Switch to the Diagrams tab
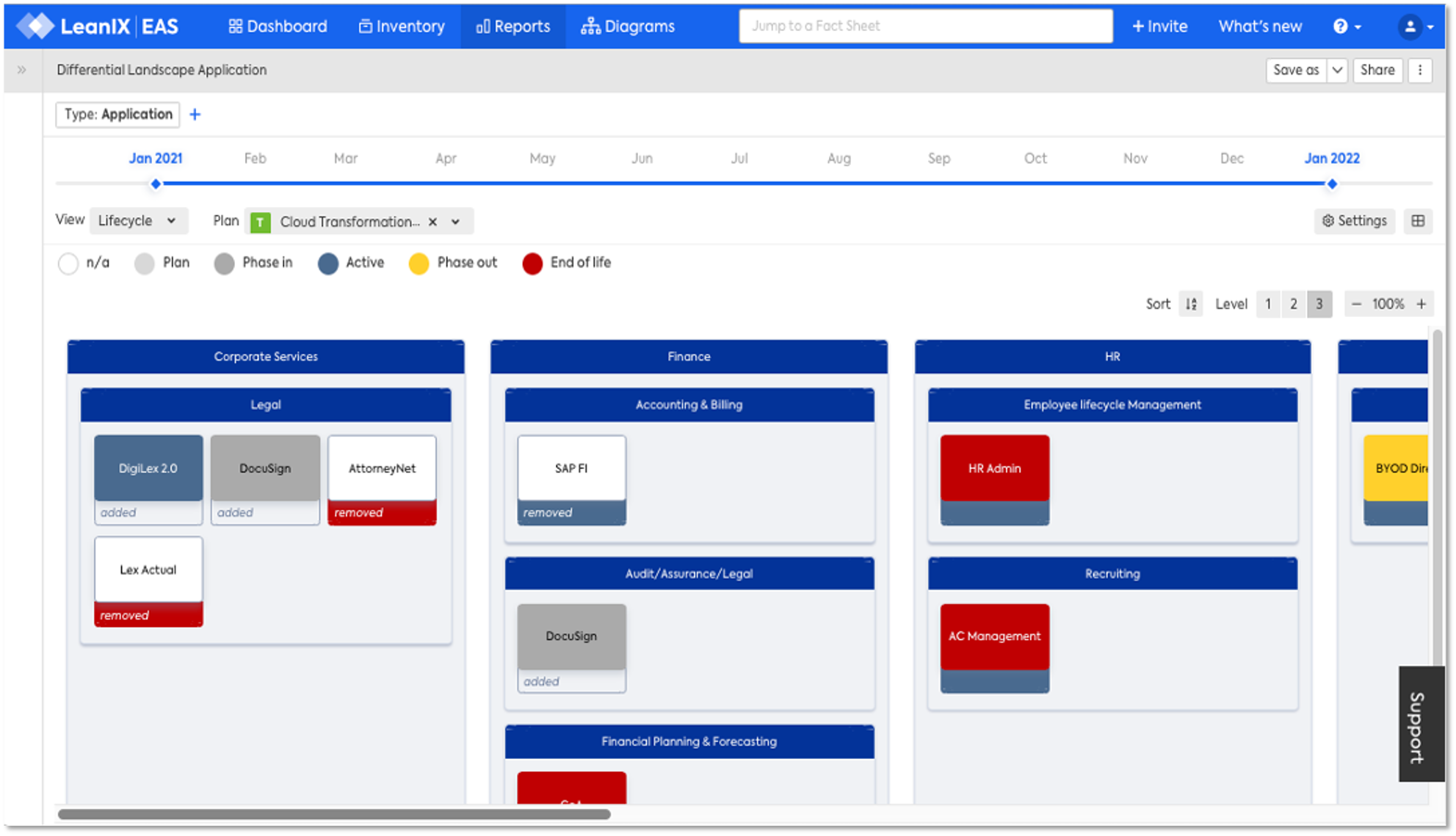 point(628,26)
